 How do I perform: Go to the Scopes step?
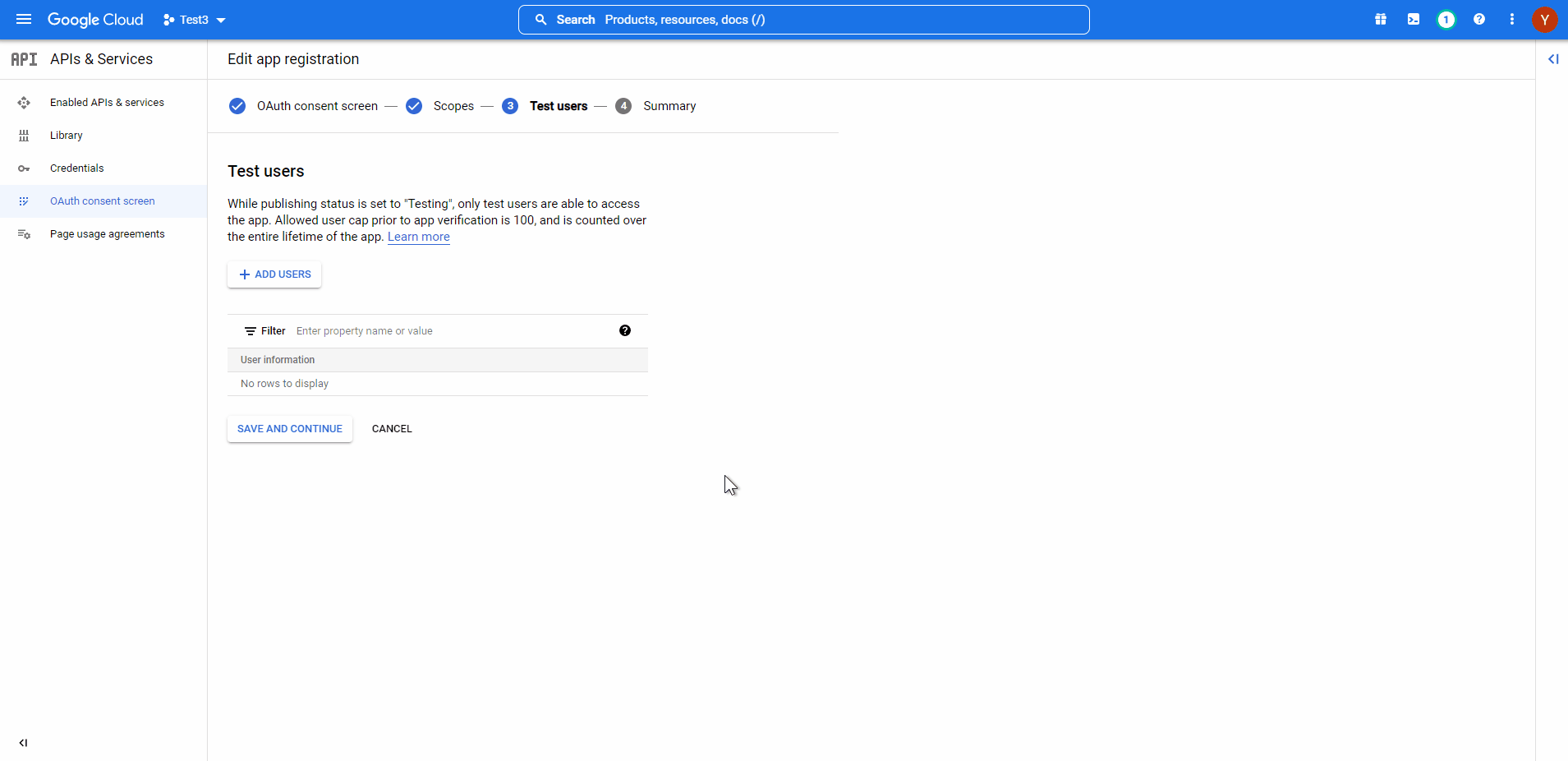[x=453, y=106]
